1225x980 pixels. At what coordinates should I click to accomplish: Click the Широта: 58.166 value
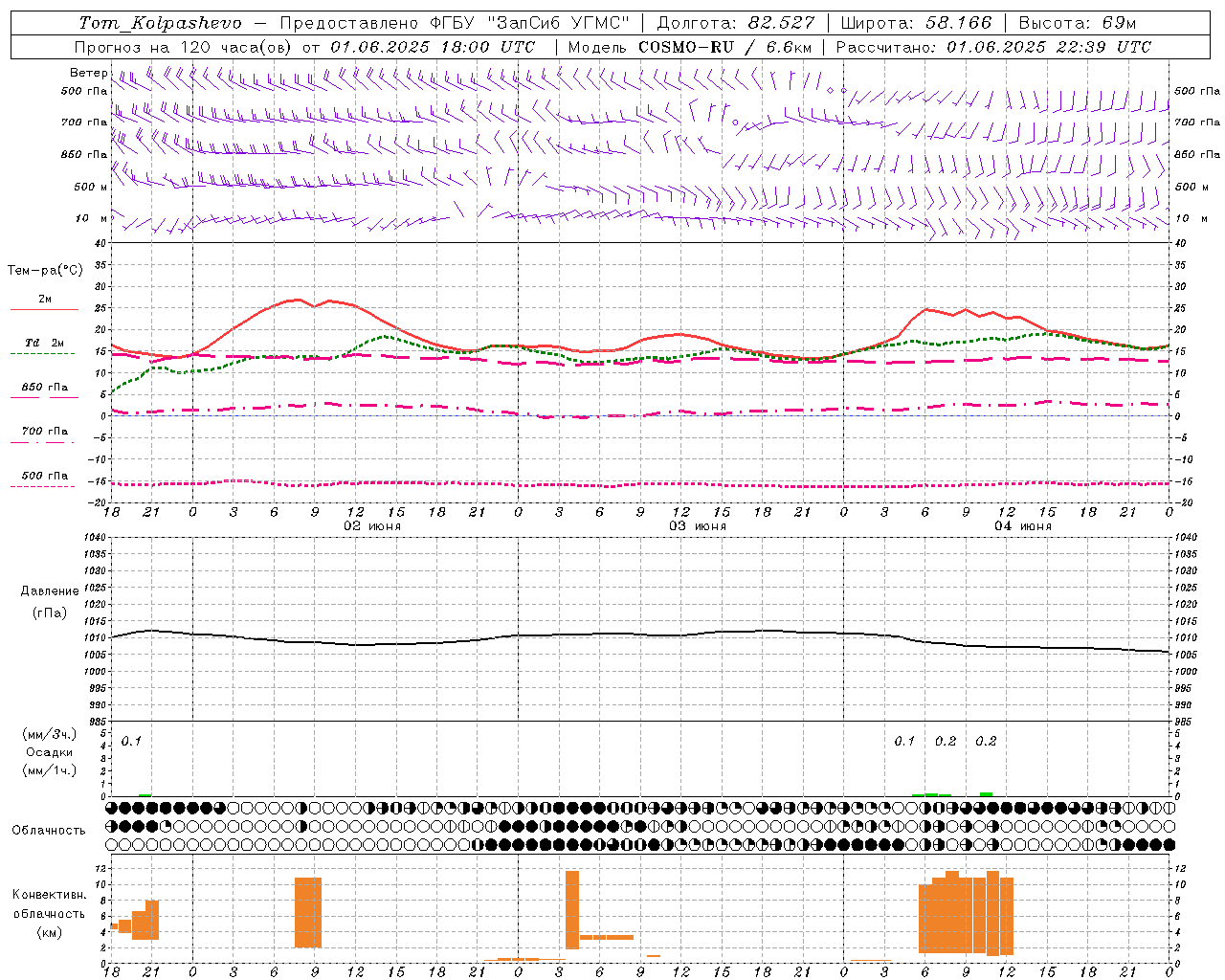916,23
